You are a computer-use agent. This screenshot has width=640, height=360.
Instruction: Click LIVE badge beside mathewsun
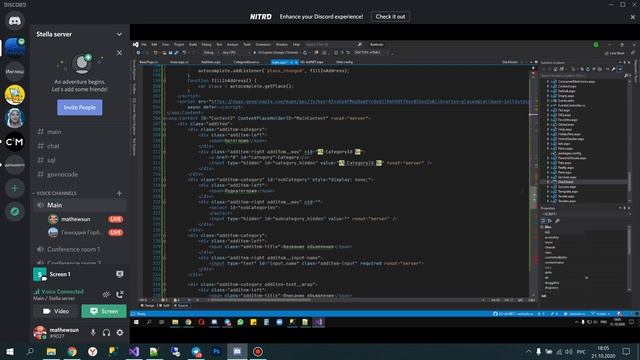click(x=116, y=219)
